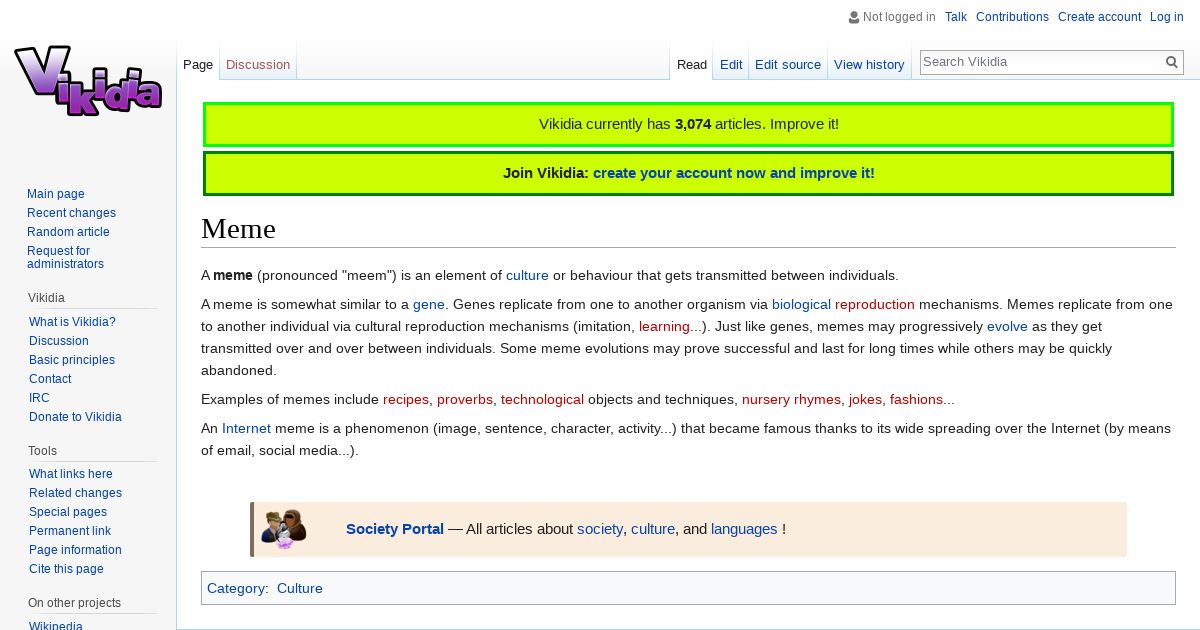Open the View history tab
The width and height of the screenshot is (1200, 630).
coord(869,65)
